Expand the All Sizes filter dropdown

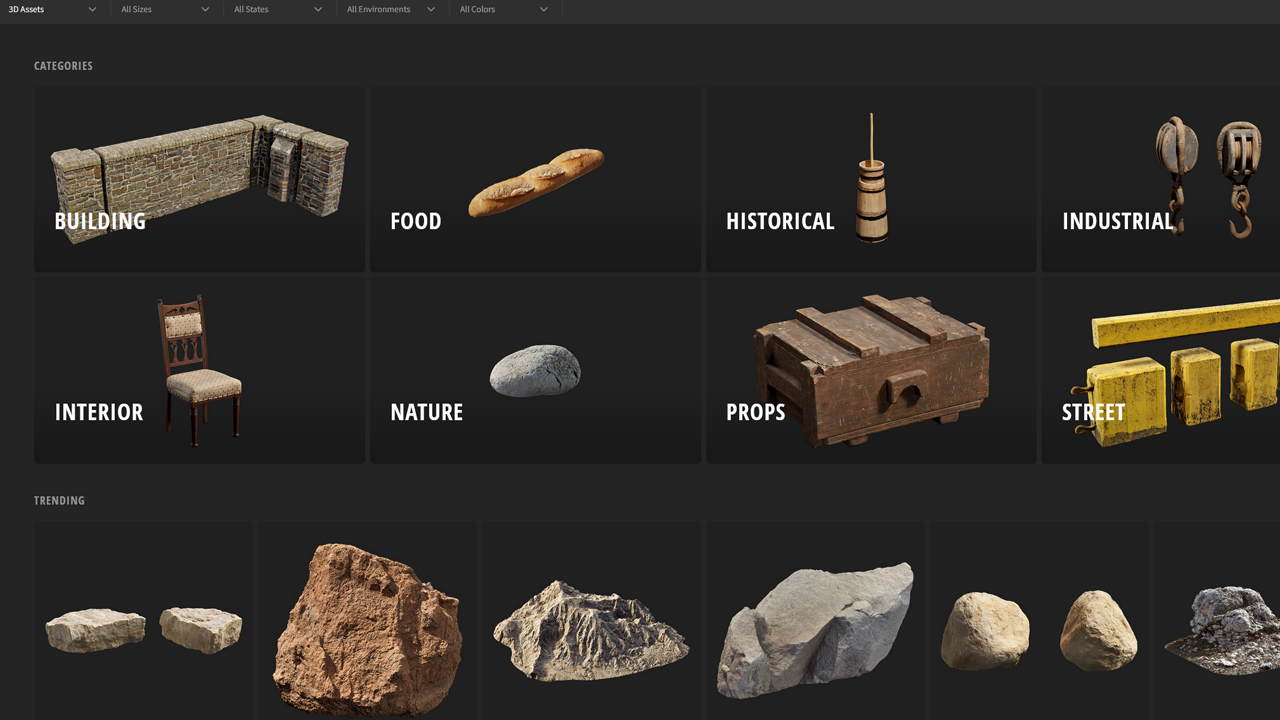click(165, 10)
